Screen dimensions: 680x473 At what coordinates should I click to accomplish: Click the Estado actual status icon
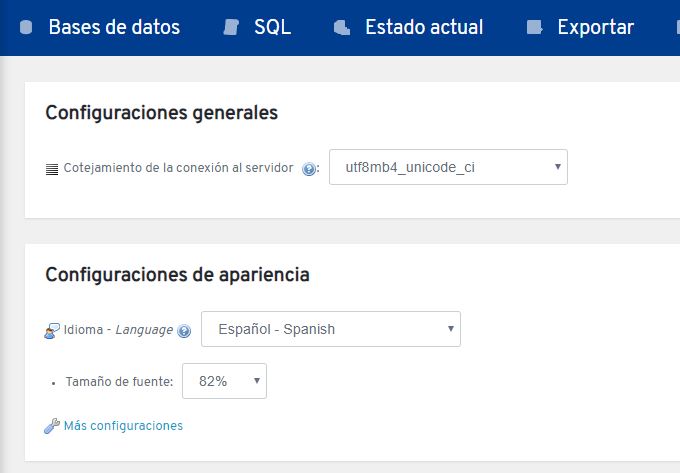click(x=342, y=28)
